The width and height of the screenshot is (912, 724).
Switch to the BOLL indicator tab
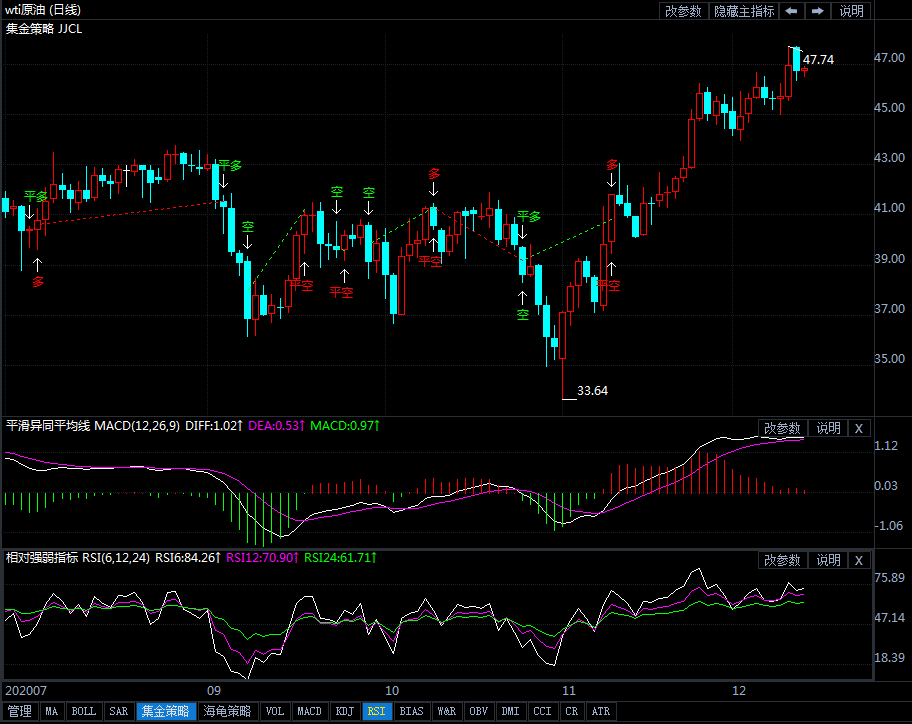coord(84,712)
